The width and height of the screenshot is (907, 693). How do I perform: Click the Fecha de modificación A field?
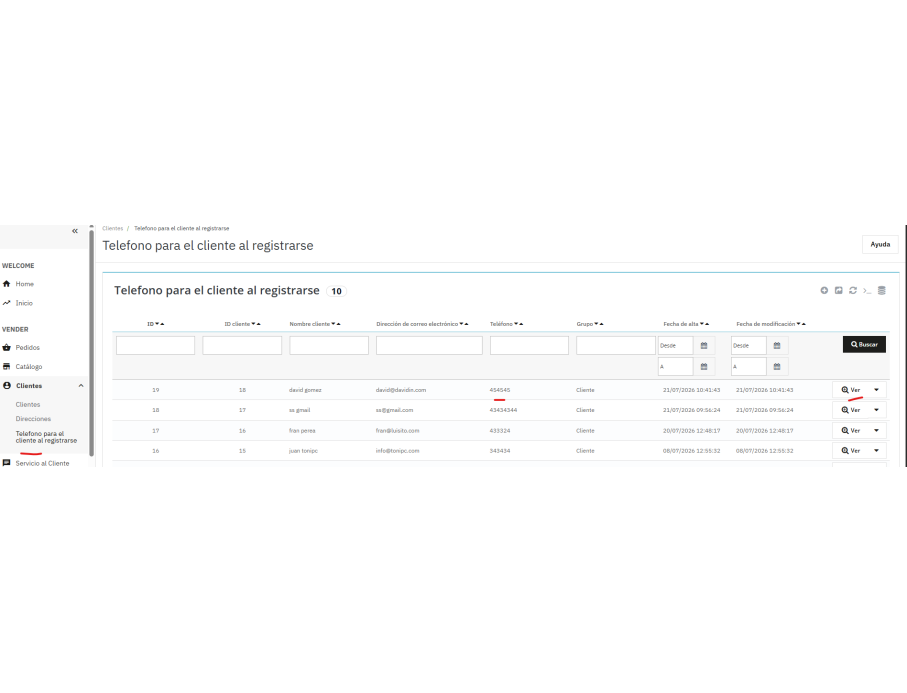(x=749, y=367)
